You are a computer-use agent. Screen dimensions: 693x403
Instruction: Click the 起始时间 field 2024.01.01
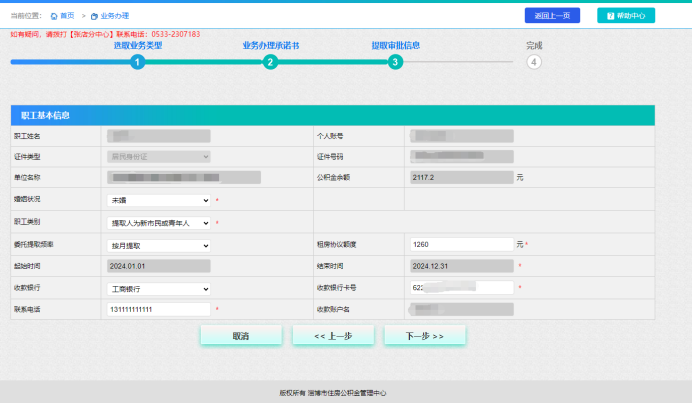tap(159, 266)
